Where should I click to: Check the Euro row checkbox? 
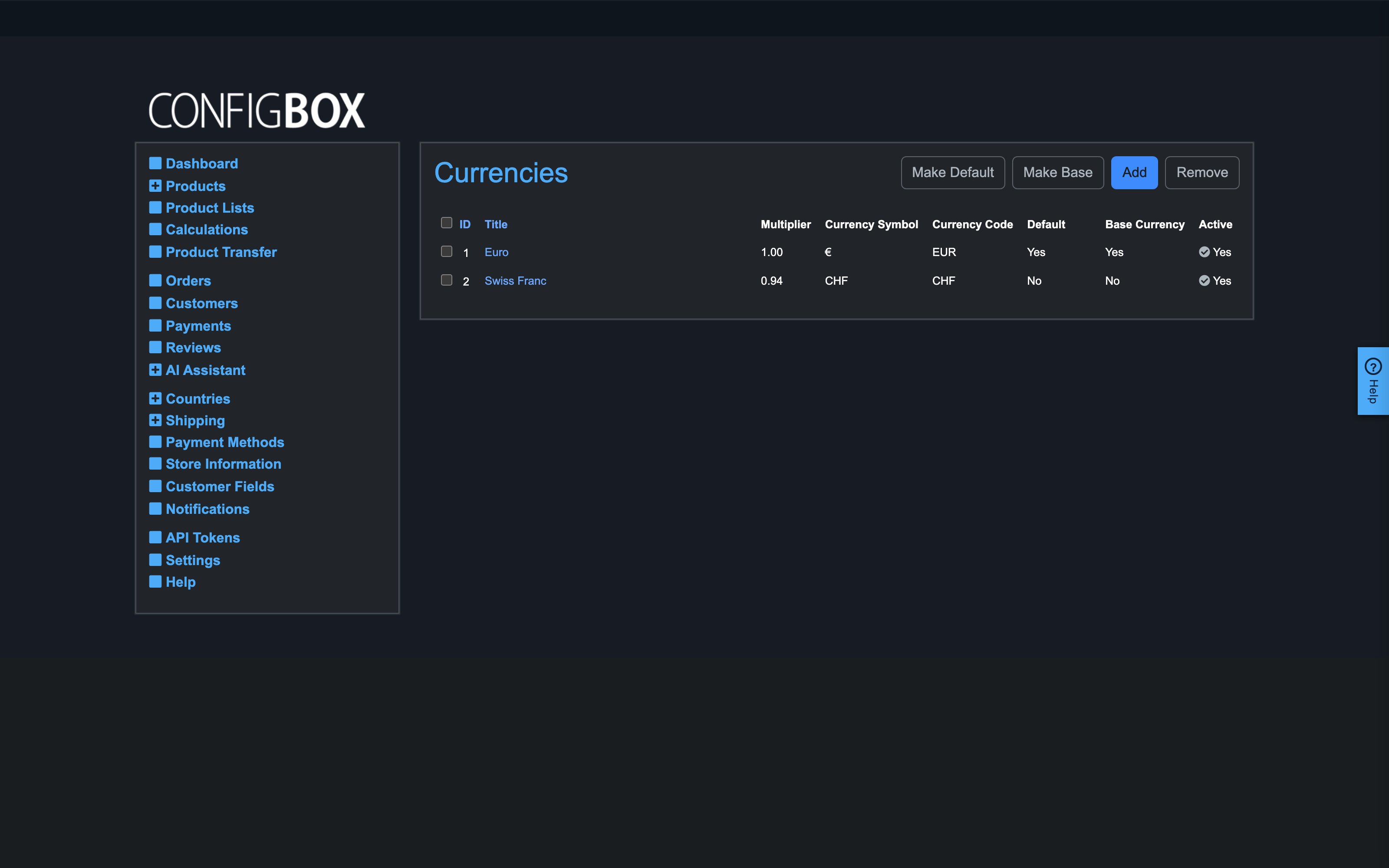447,251
